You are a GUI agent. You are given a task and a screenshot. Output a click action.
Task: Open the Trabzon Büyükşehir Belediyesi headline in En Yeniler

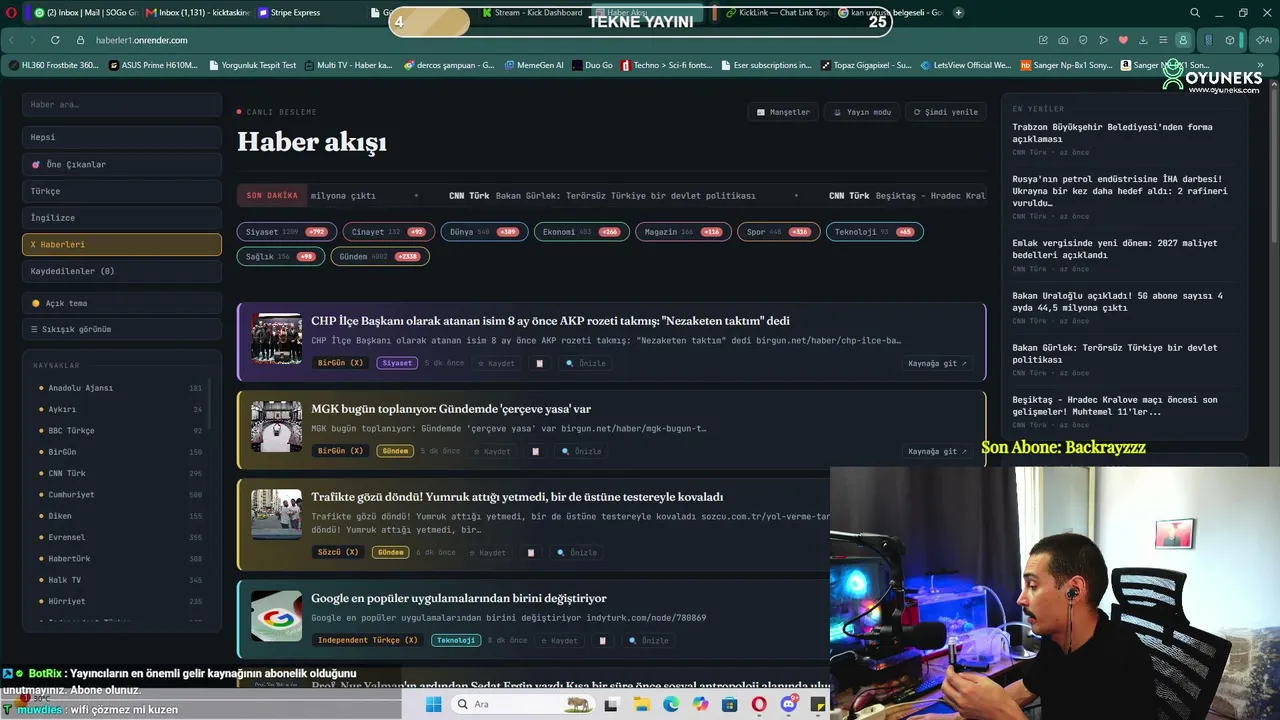[x=1112, y=133]
